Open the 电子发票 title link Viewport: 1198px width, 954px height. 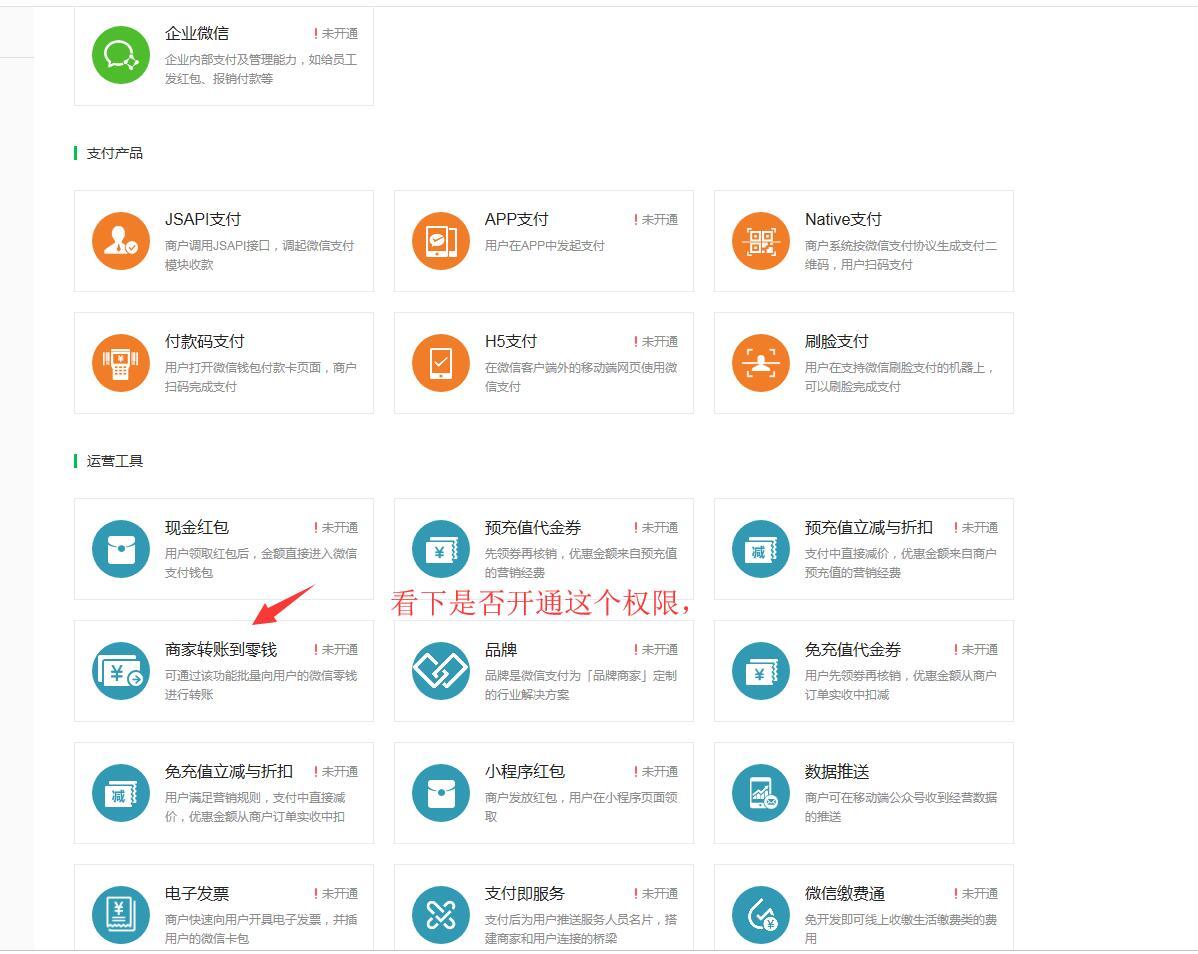pos(197,894)
